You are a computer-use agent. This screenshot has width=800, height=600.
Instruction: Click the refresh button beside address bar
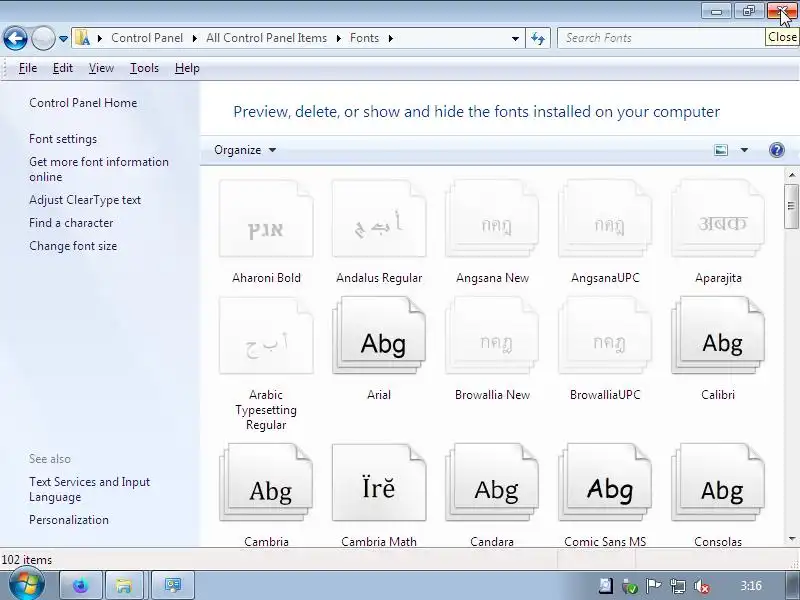[538, 38]
